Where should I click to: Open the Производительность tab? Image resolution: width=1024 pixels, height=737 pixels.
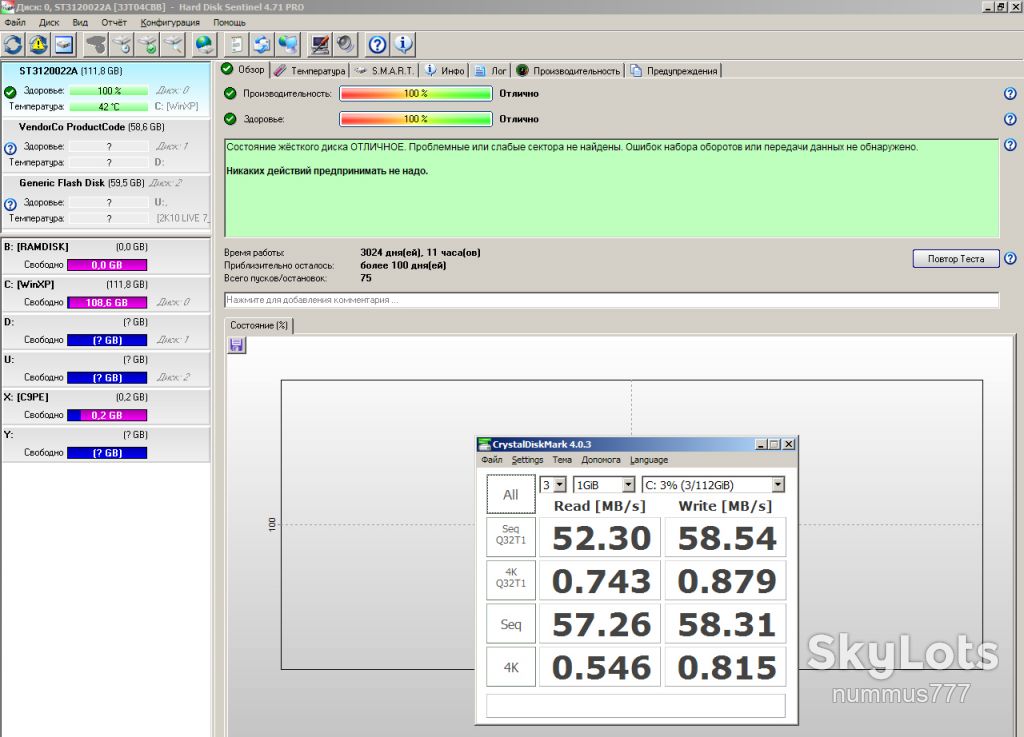click(568, 71)
